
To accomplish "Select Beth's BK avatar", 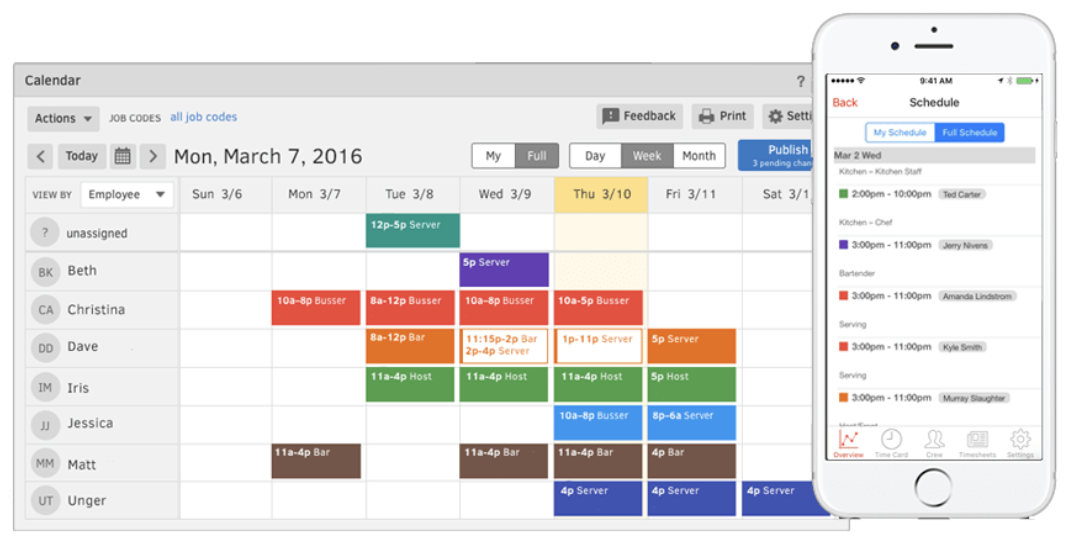I will click(45, 272).
